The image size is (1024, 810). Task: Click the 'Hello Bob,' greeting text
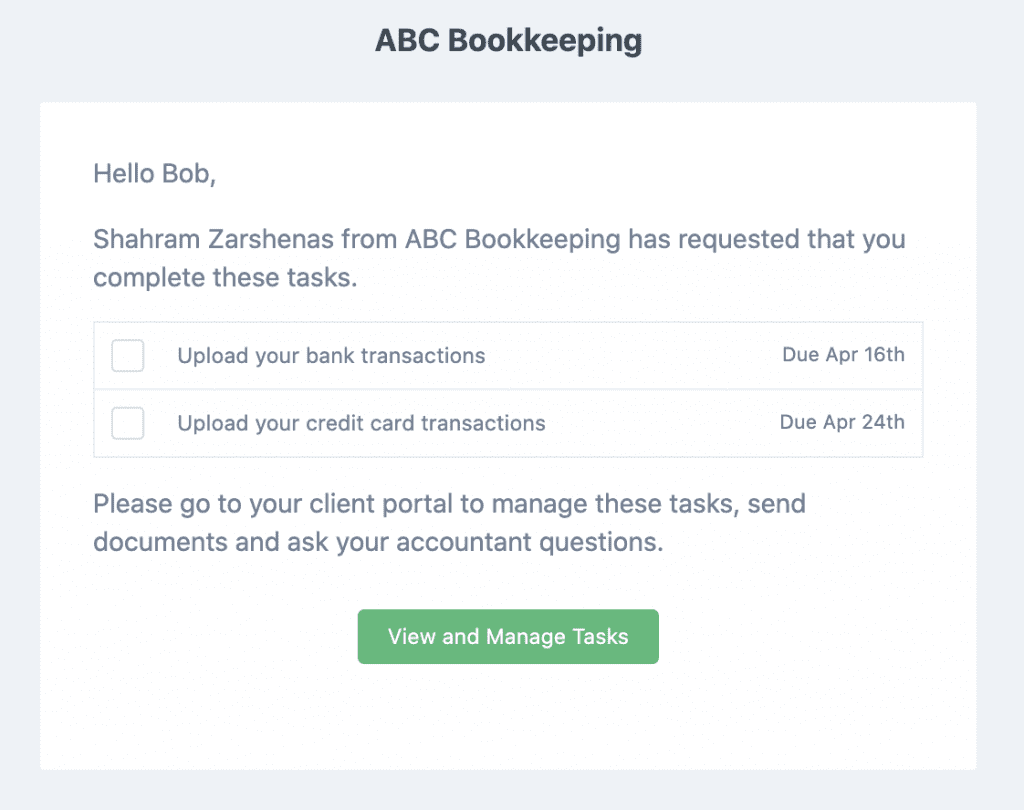155,174
